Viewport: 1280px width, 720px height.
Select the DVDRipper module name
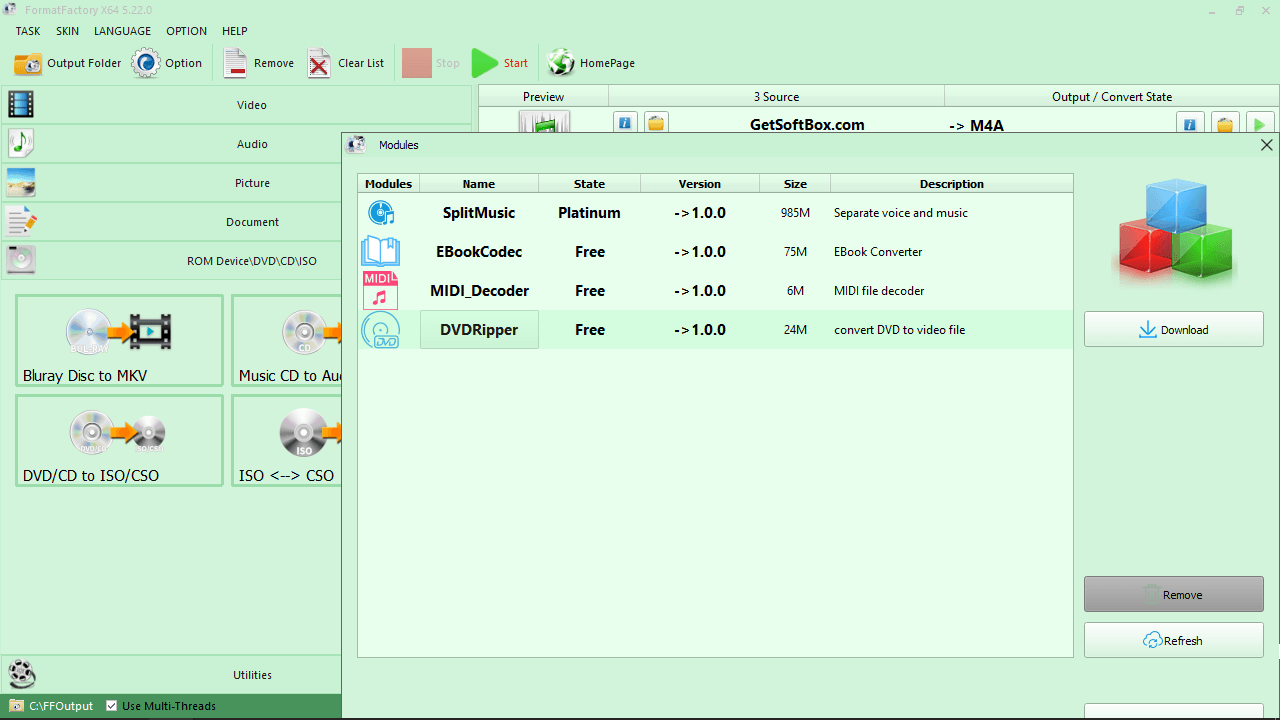[x=479, y=330]
